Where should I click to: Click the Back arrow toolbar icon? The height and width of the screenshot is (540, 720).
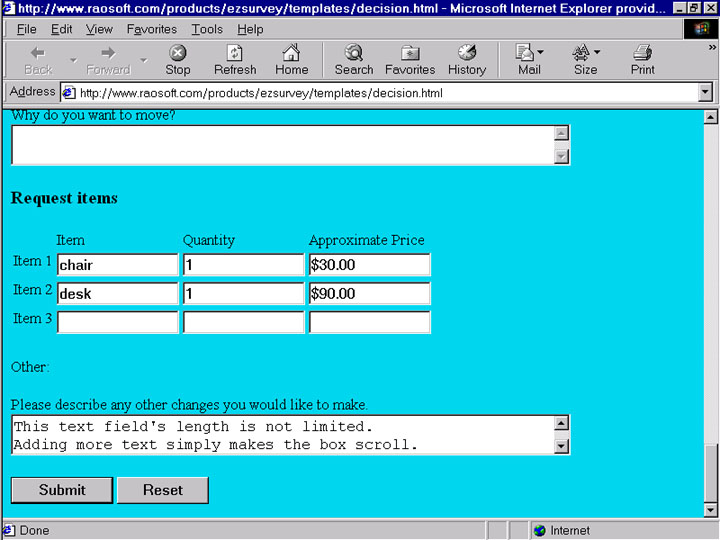38,53
